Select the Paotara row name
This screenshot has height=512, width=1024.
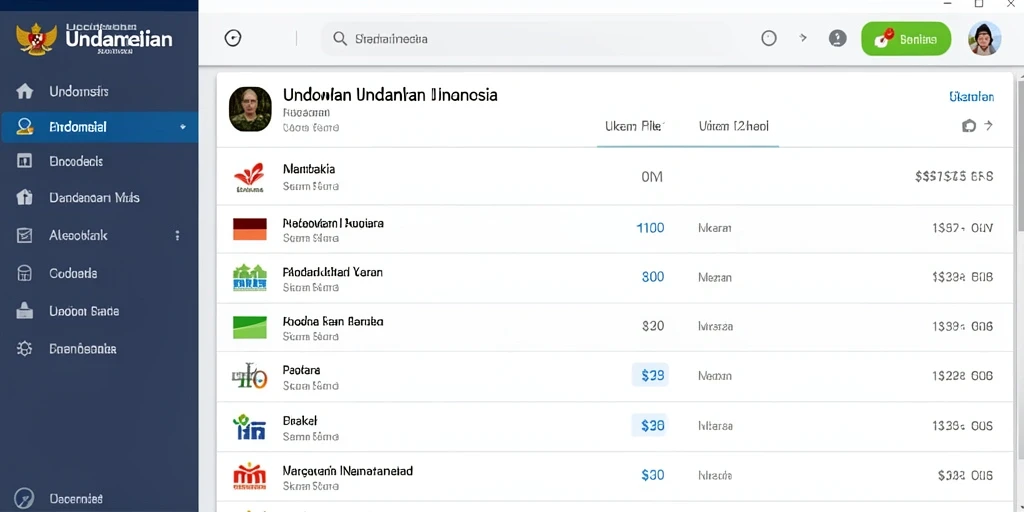click(301, 370)
